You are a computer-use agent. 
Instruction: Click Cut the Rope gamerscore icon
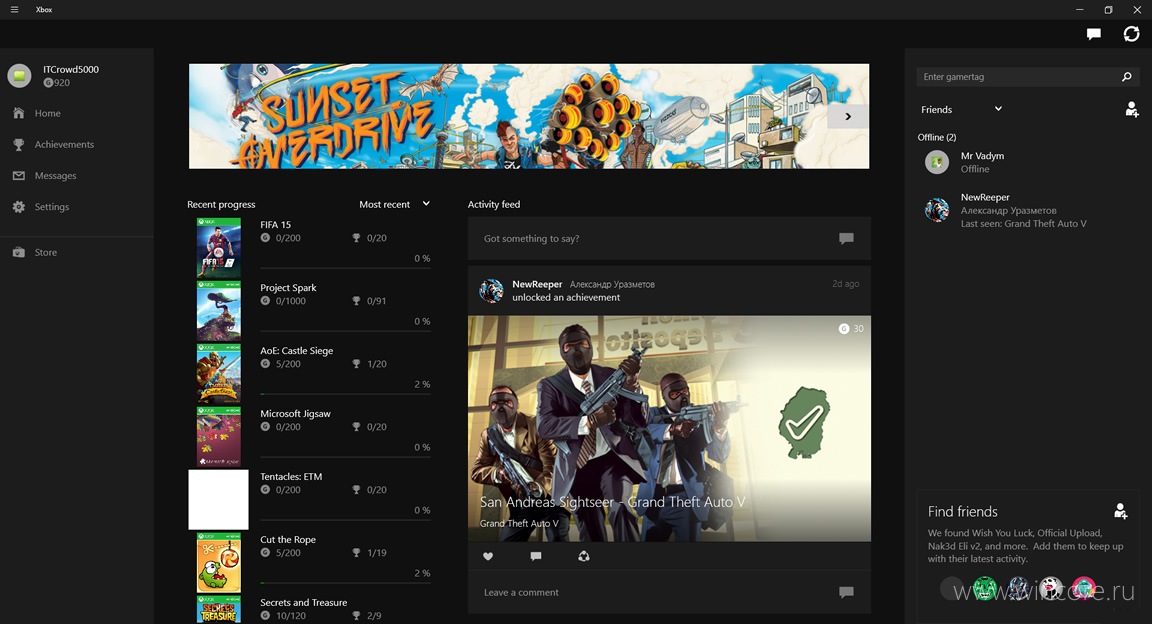(x=265, y=553)
